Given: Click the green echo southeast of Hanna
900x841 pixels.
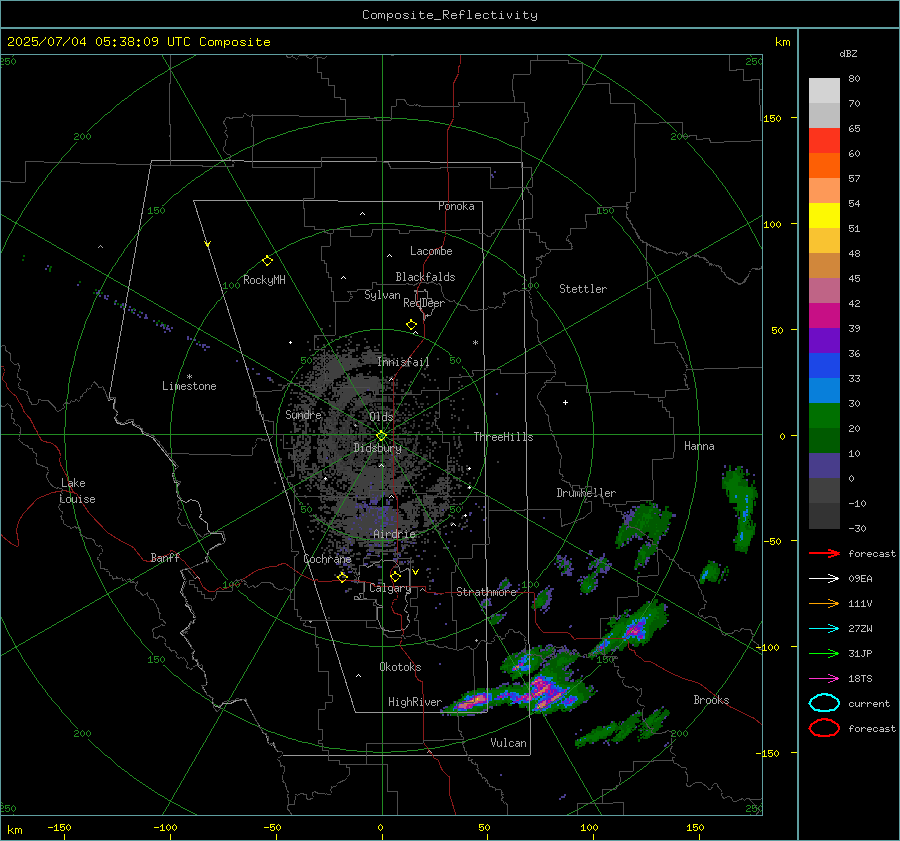Looking at the screenshot, I should point(741,508).
